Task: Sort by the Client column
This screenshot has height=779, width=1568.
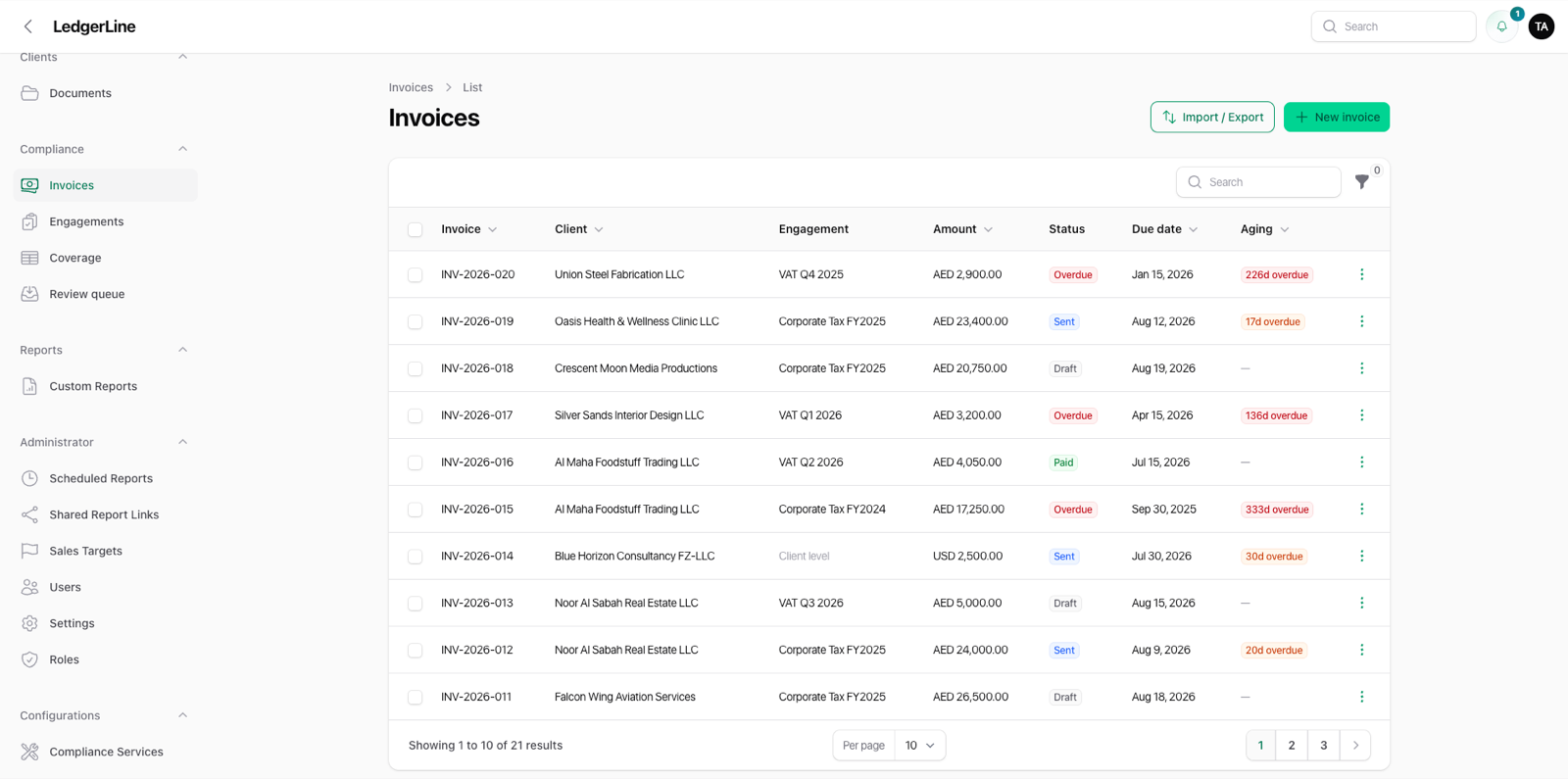Action: [579, 229]
